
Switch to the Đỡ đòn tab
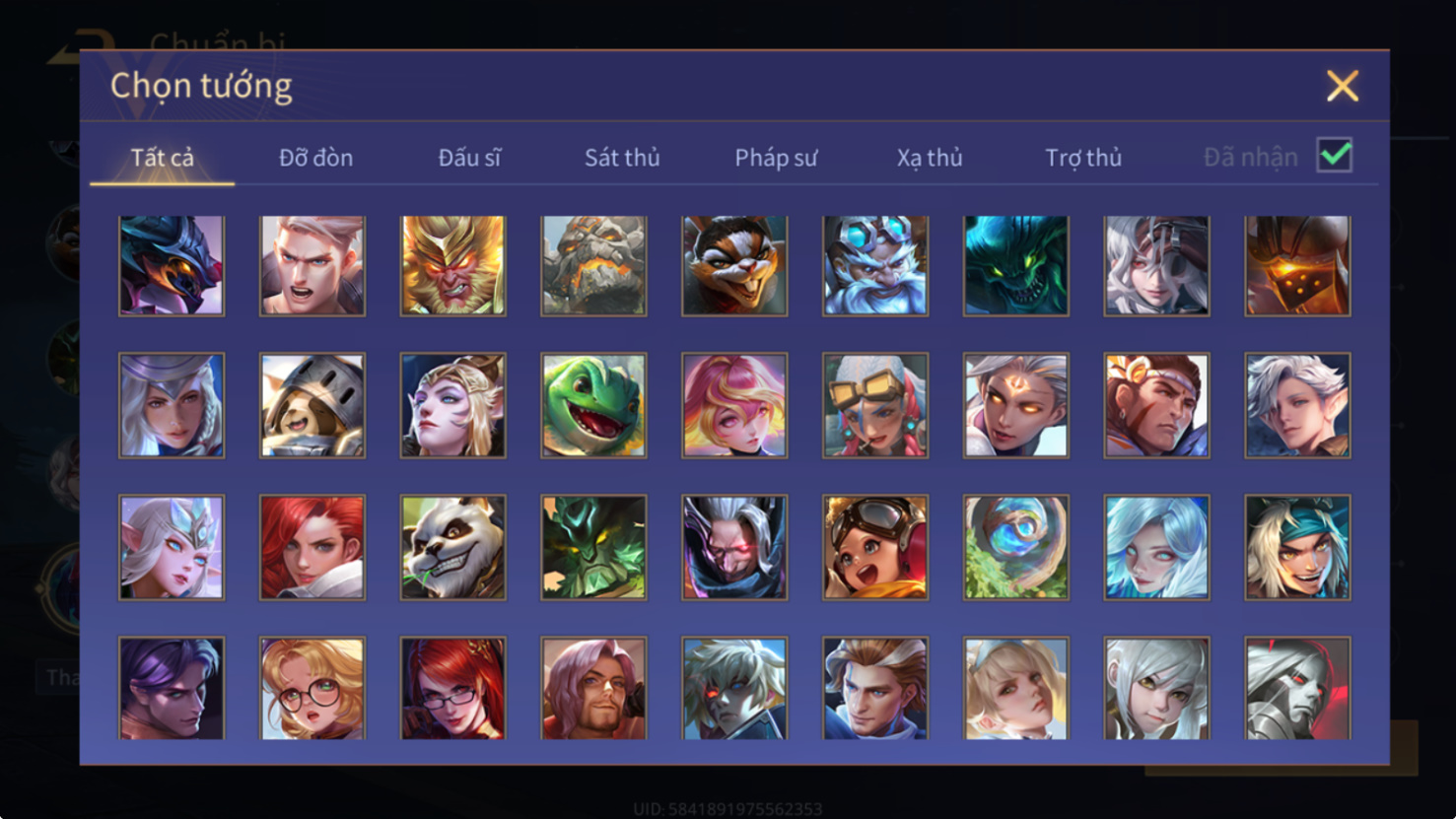click(315, 158)
